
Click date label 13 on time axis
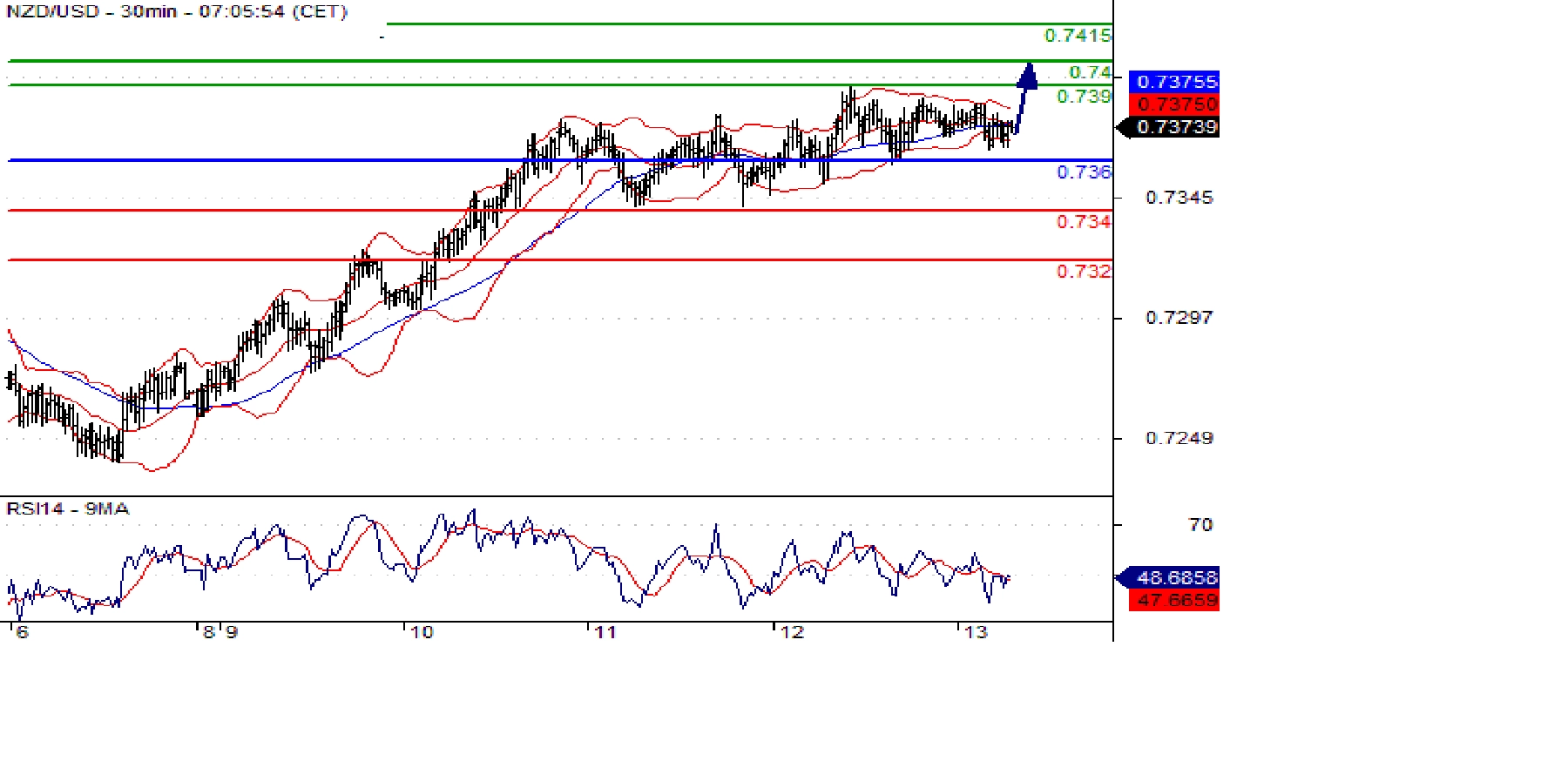pos(976,633)
